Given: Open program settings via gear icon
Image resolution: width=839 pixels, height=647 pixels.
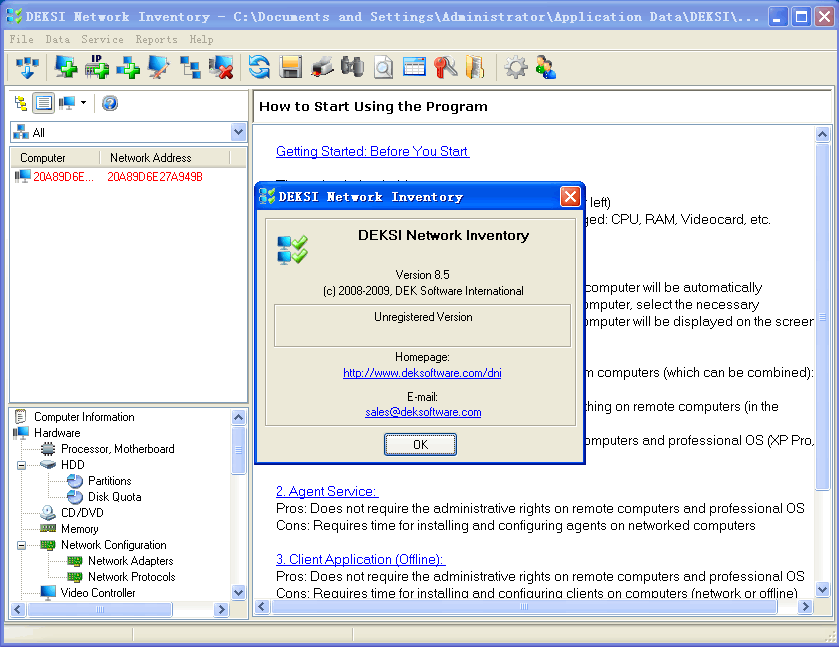Looking at the screenshot, I should pyautogui.click(x=515, y=68).
